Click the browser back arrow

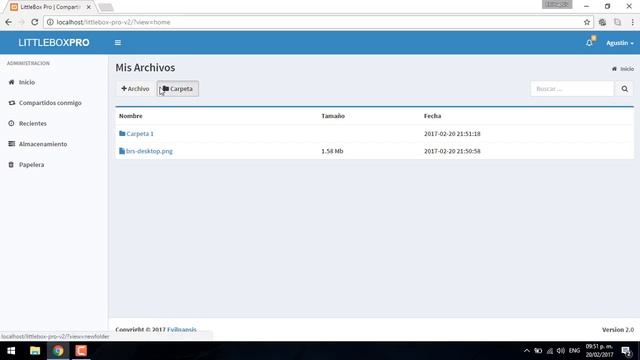point(9,22)
